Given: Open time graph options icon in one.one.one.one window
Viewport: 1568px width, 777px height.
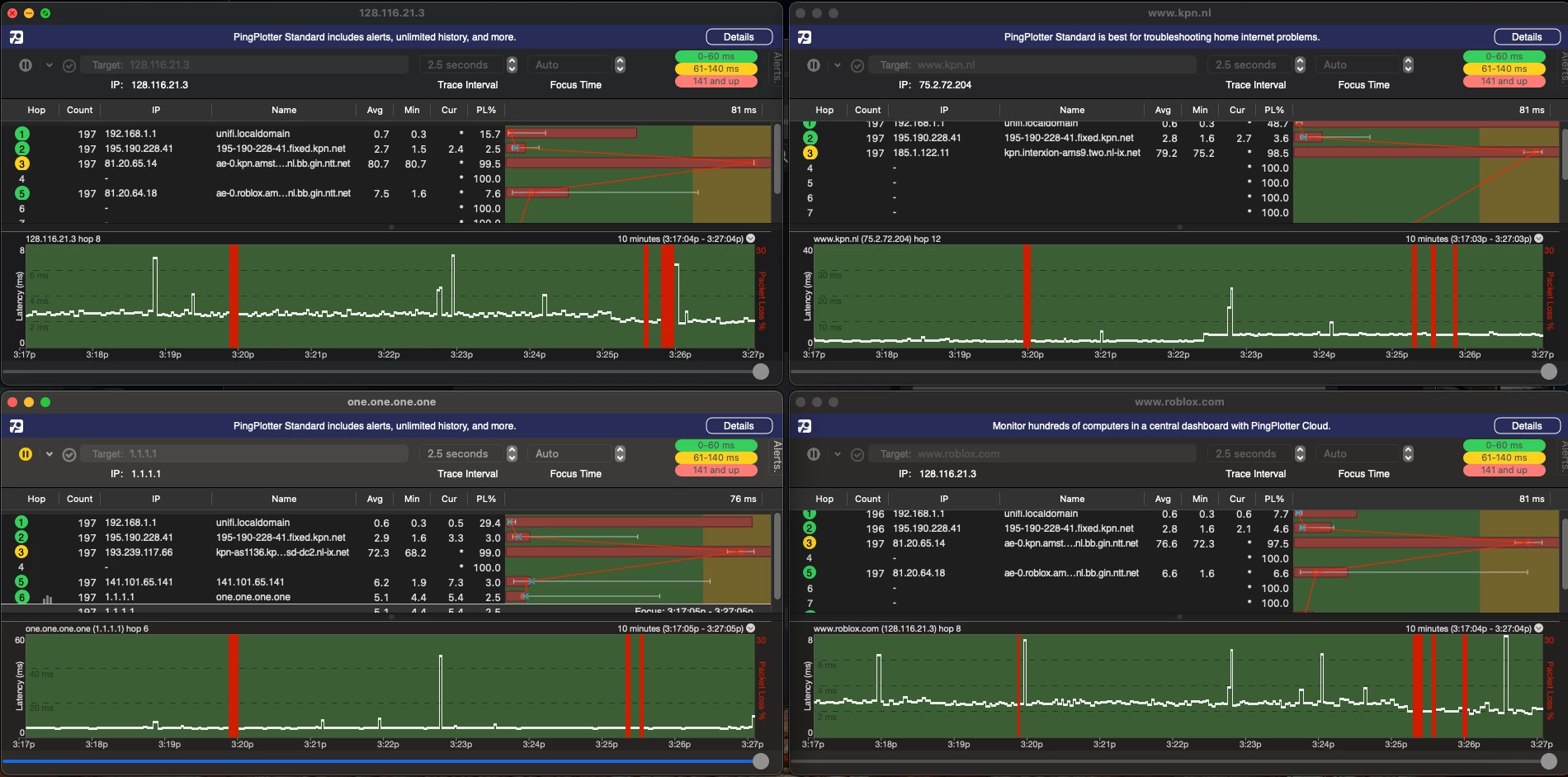Looking at the screenshot, I should tap(751, 628).
